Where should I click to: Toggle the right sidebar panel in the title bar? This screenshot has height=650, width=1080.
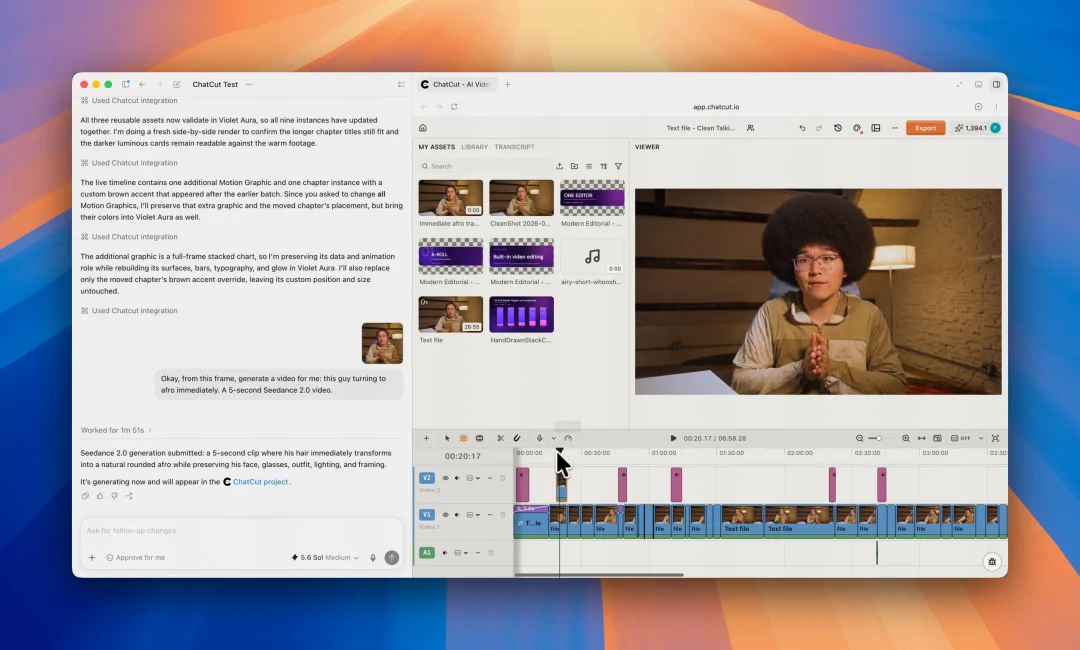(x=996, y=85)
